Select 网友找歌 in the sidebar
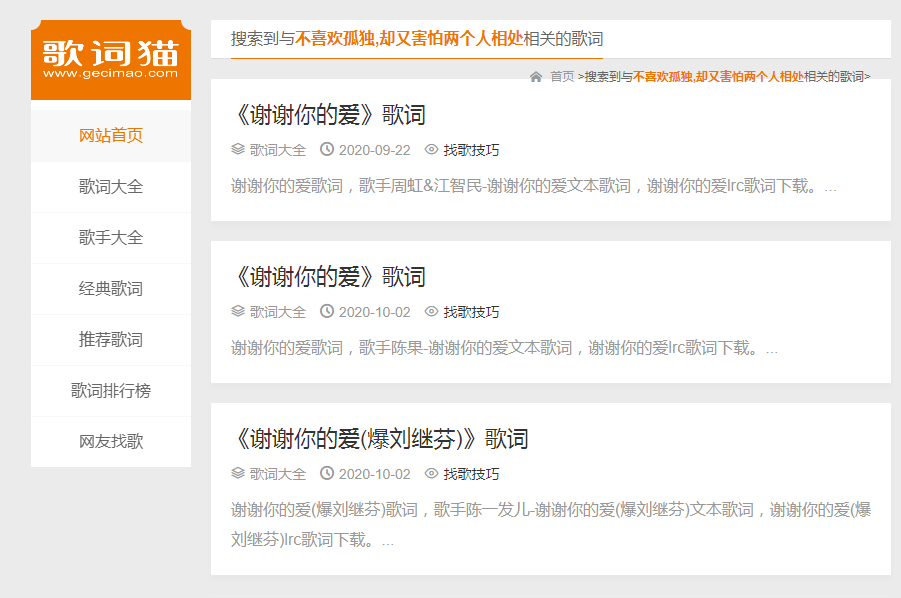This screenshot has width=901, height=598. (111, 442)
